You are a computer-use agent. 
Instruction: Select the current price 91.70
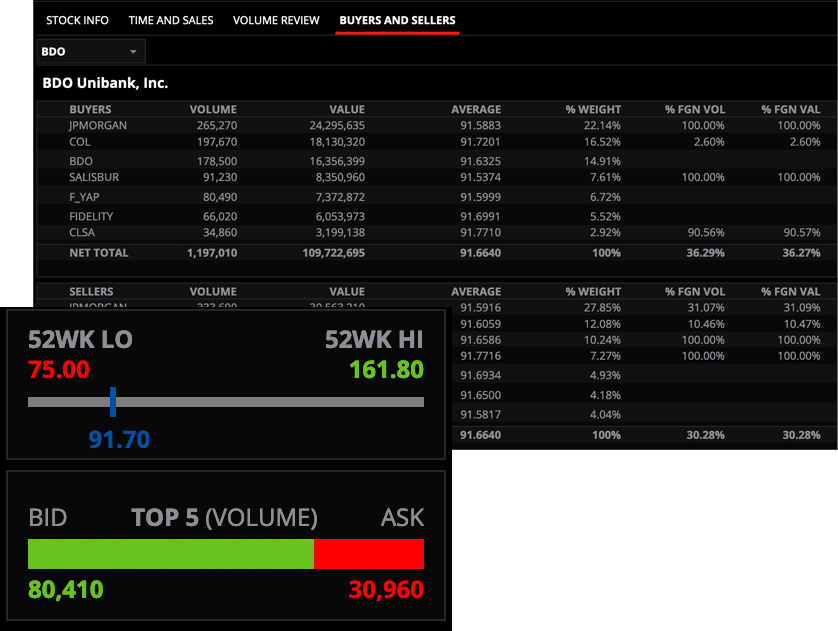119,440
